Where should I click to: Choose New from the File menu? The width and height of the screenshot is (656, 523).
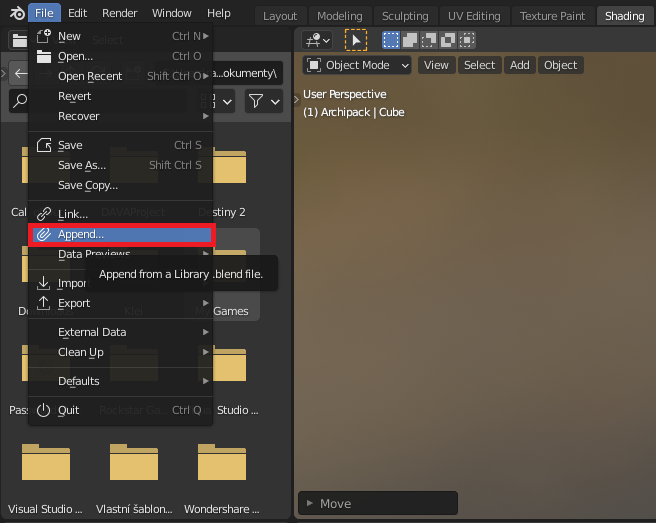(x=120, y=36)
